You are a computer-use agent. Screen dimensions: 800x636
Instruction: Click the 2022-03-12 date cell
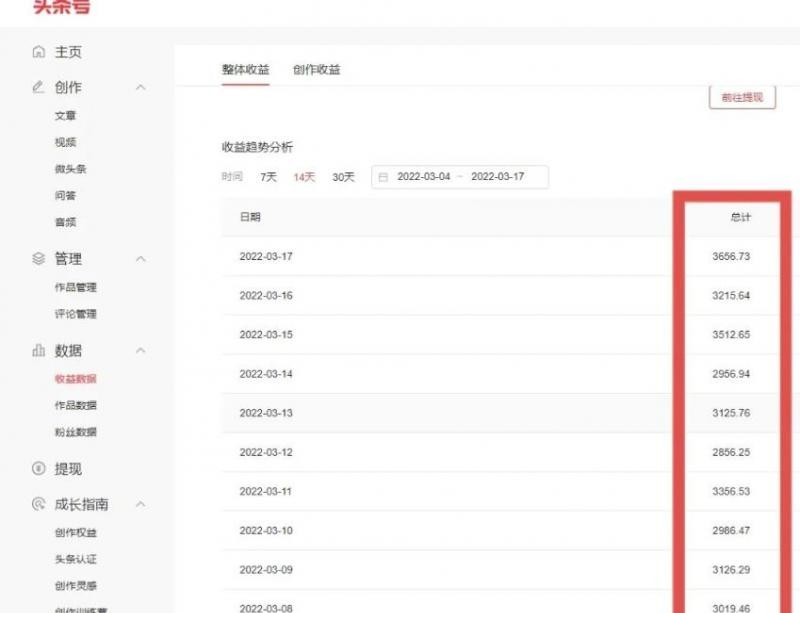(x=266, y=452)
